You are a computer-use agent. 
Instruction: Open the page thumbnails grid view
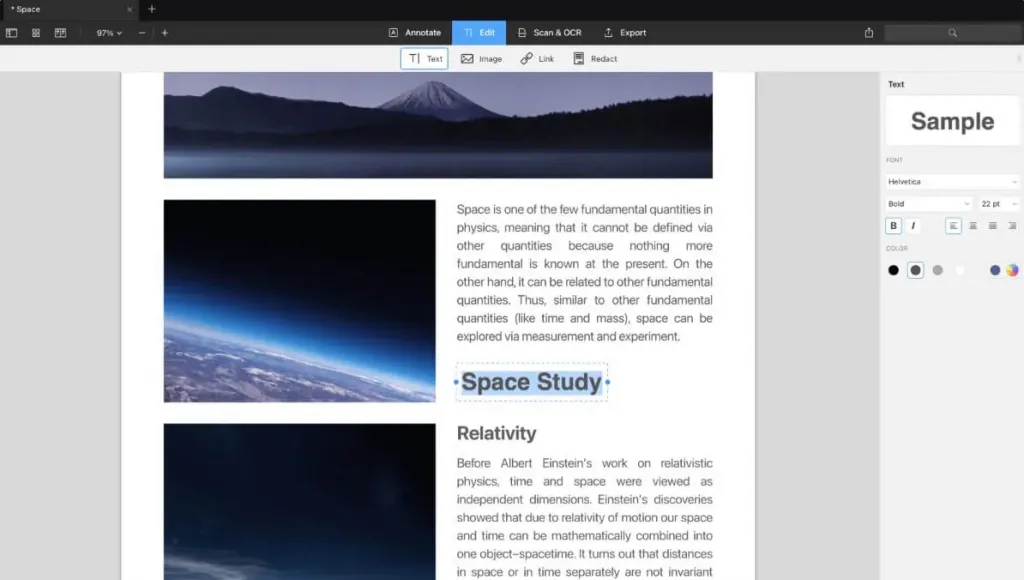click(x=36, y=33)
